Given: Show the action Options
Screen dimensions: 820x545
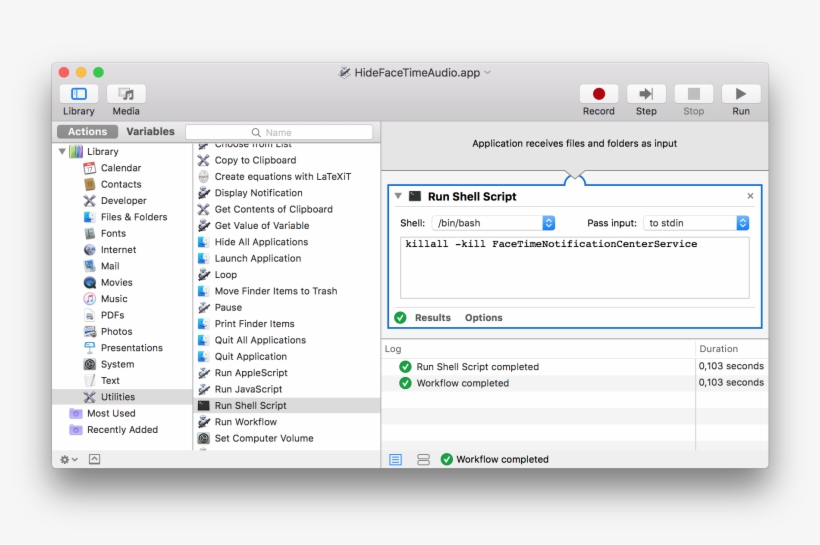Looking at the screenshot, I should point(484,317).
